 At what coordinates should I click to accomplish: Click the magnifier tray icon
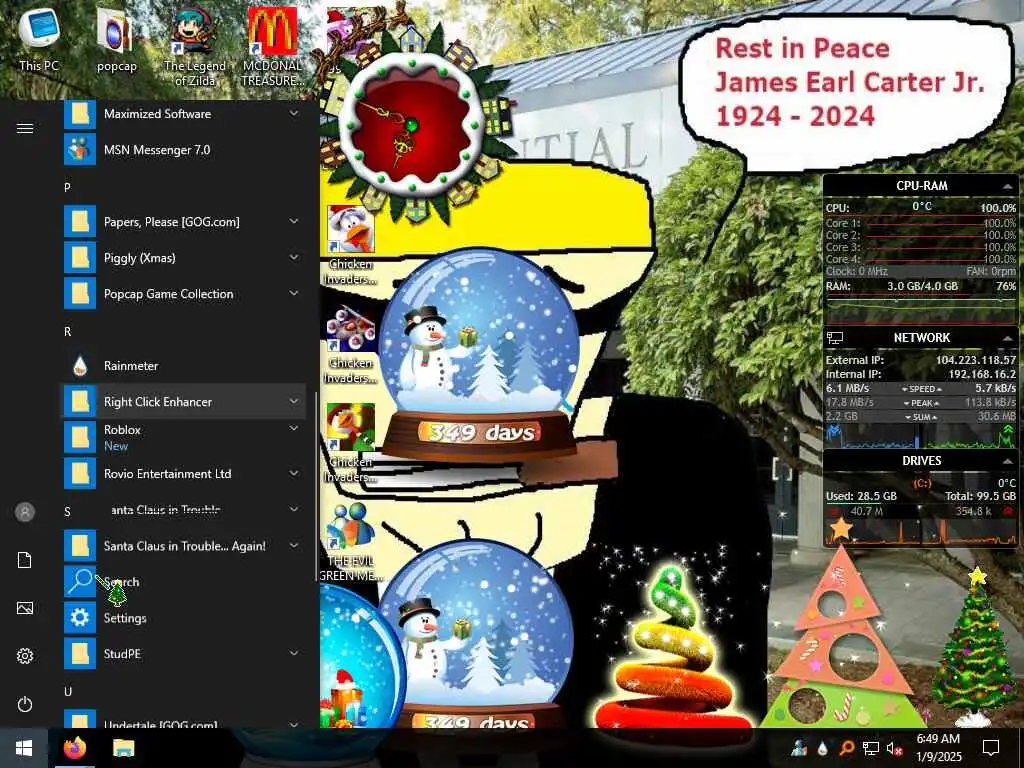click(x=846, y=748)
